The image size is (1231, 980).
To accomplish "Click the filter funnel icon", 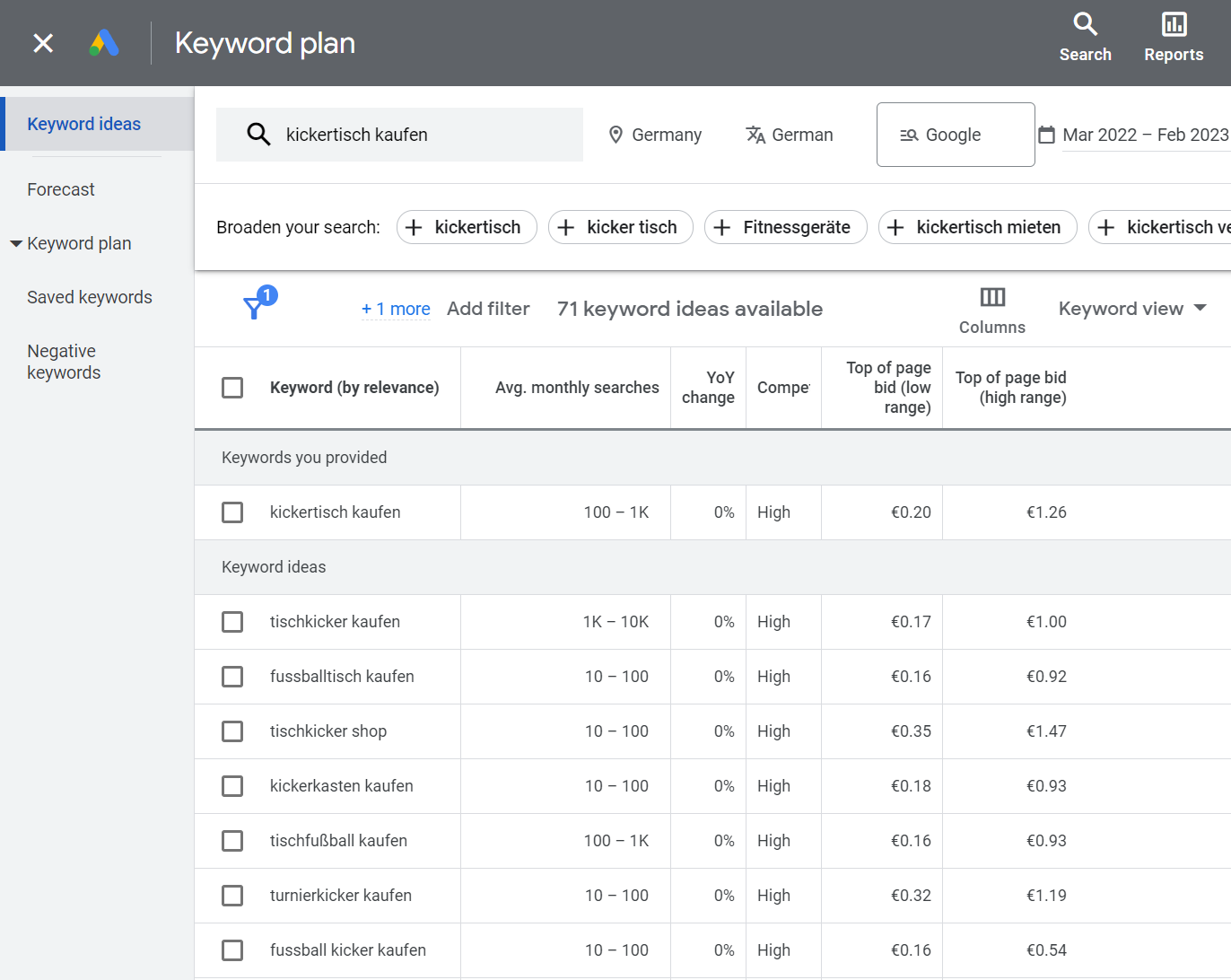I will [x=254, y=309].
